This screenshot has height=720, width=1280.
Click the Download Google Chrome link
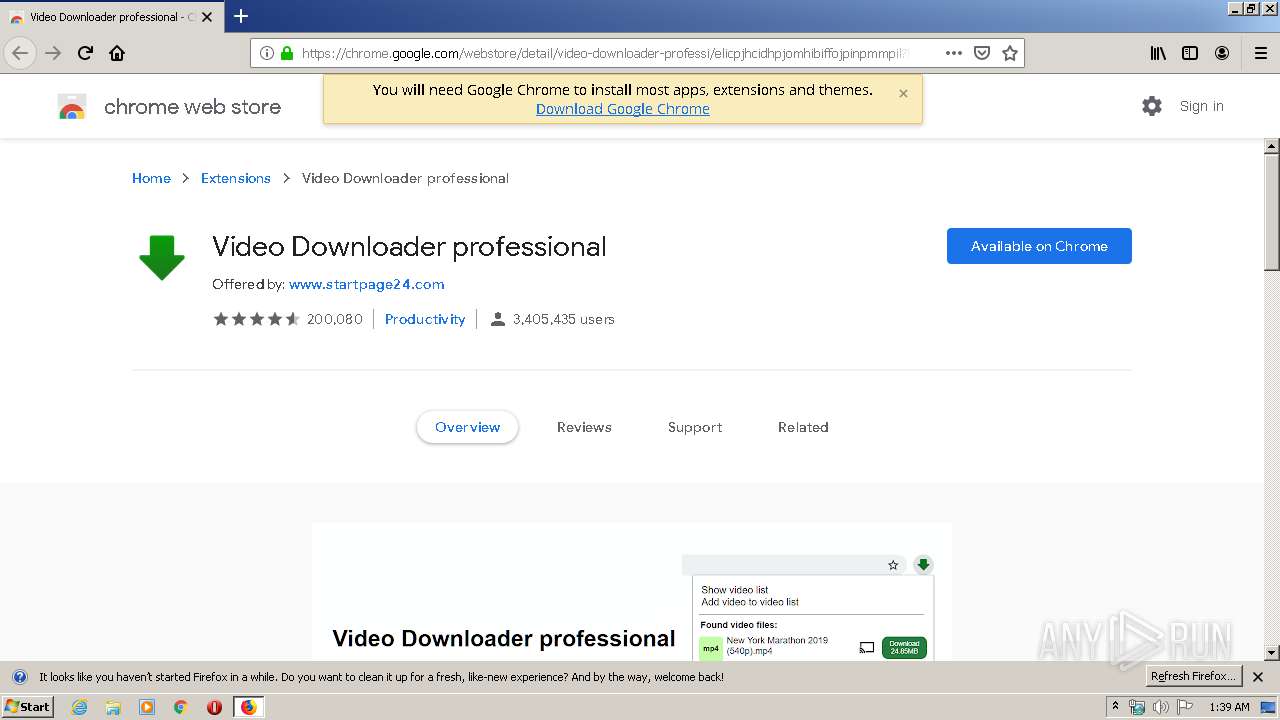pyautogui.click(x=622, y=109)
